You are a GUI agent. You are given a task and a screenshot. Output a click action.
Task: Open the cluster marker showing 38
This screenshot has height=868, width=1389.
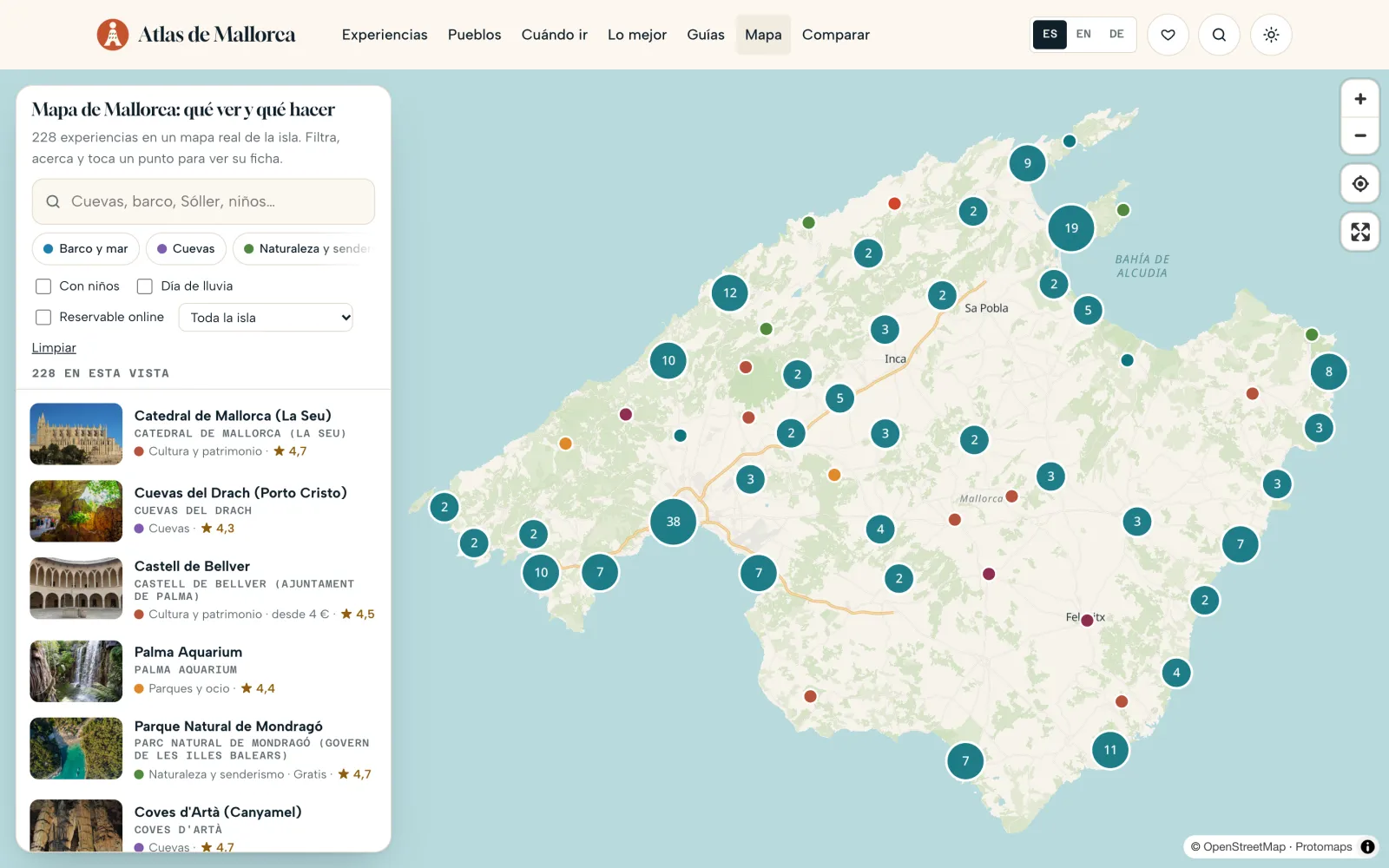pos(674,522)
